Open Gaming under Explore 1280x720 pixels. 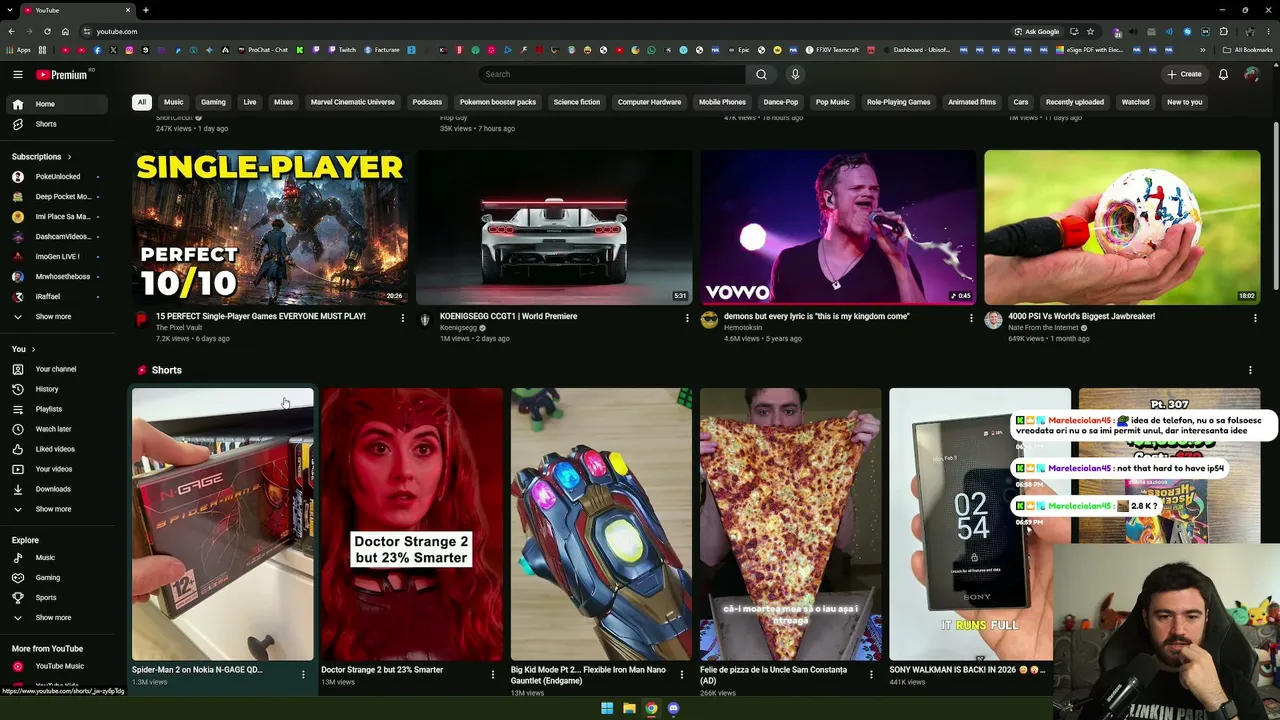pyautogui.click(x=58, y=578)
